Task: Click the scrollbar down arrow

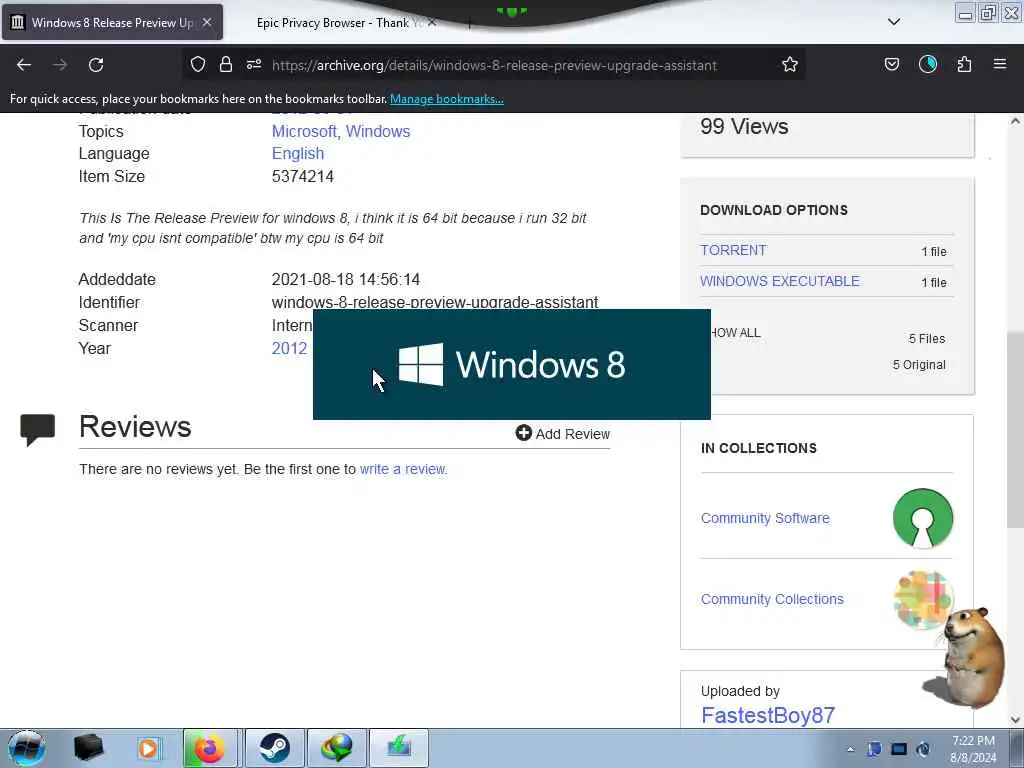Action: point(1015,720)
